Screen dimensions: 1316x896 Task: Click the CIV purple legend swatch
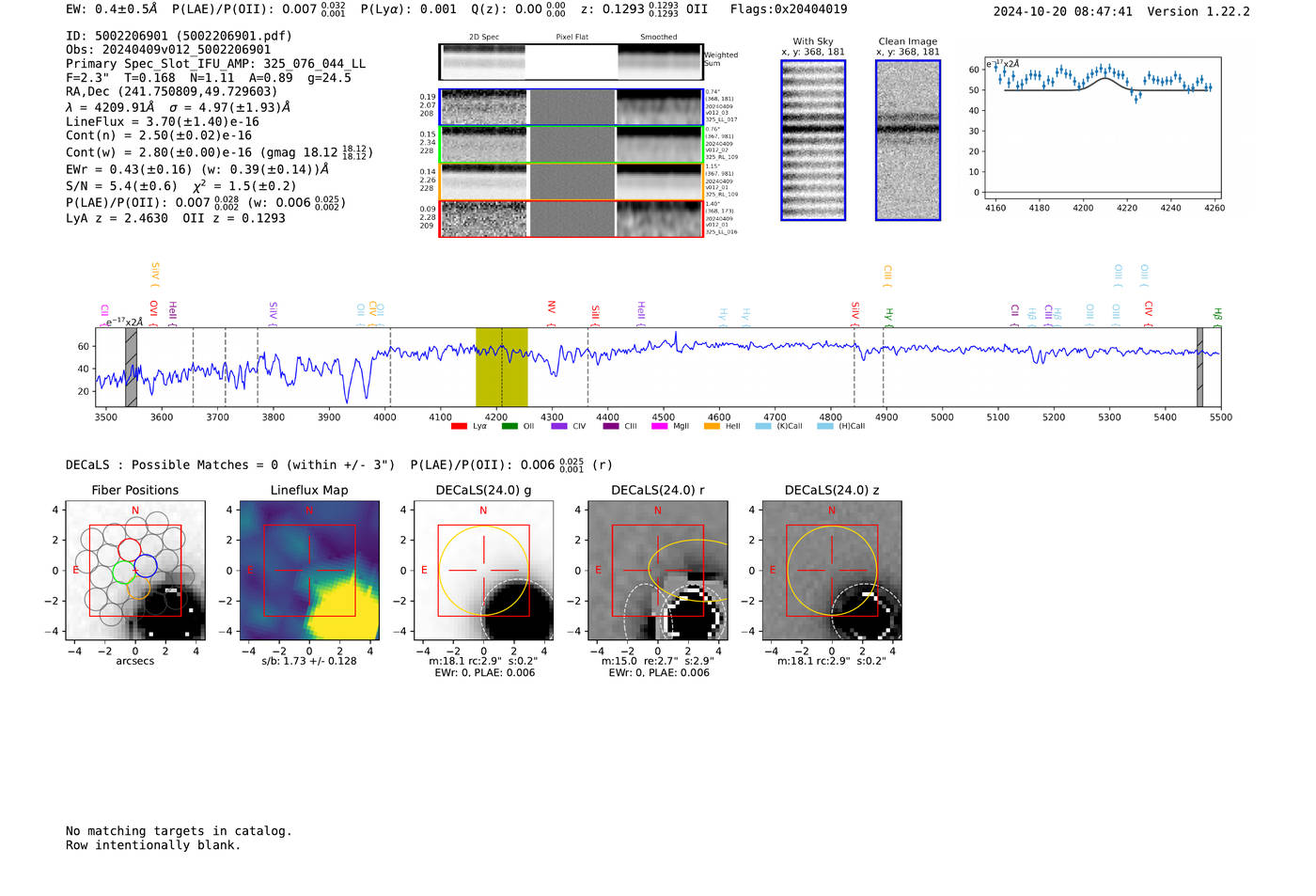(559, 426)
